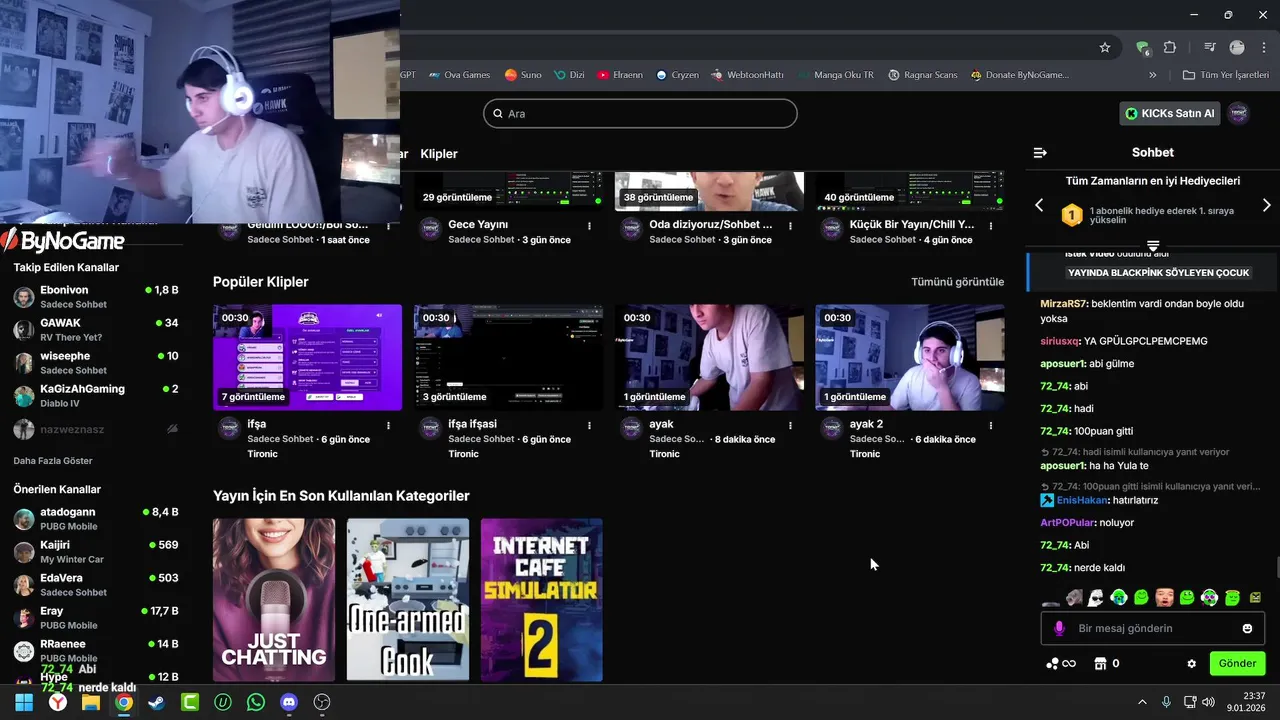
Task: Send message with 'Gönder' button
Action: coord(1237,663)
